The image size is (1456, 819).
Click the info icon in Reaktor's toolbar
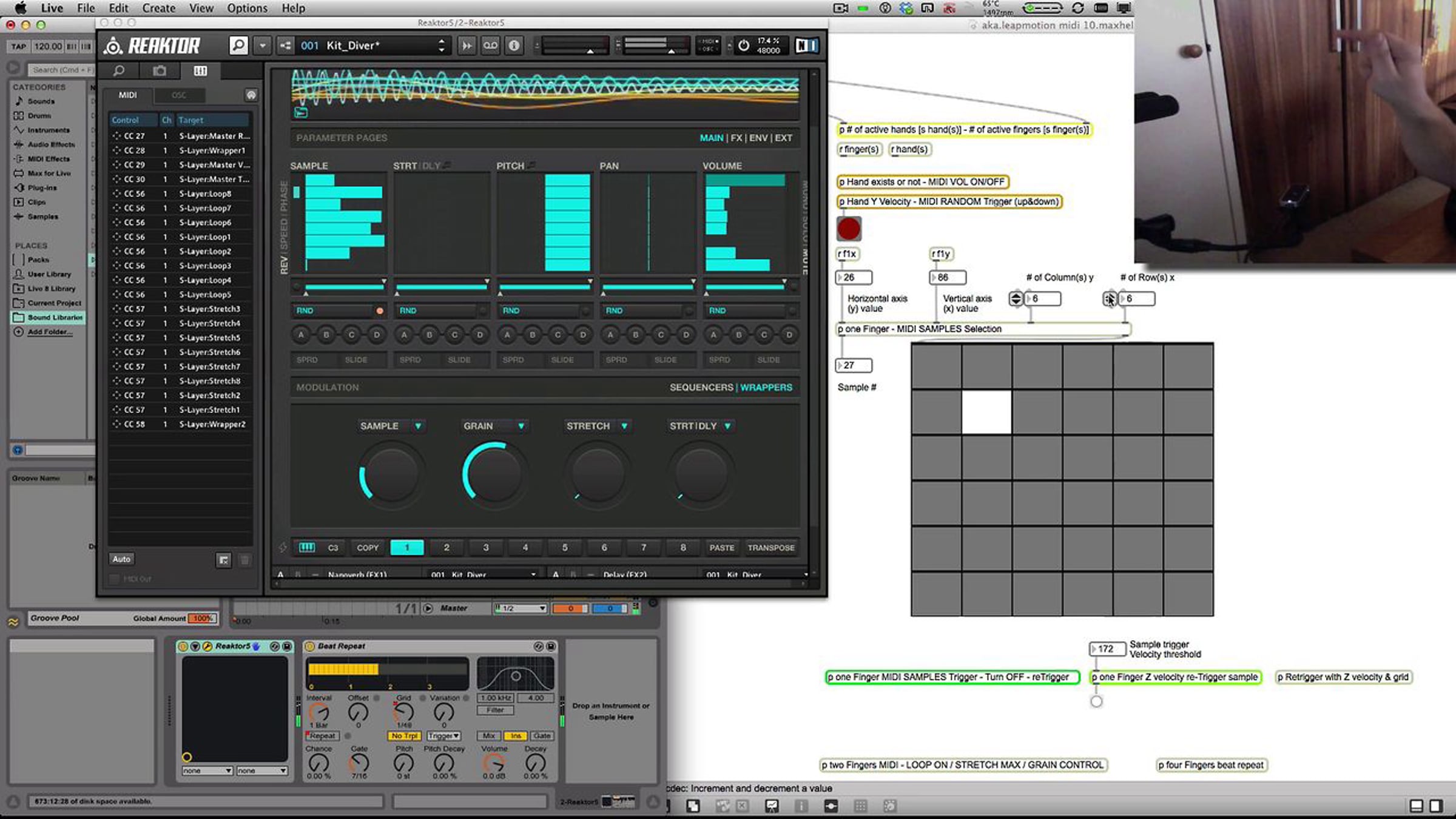point(514,45)
